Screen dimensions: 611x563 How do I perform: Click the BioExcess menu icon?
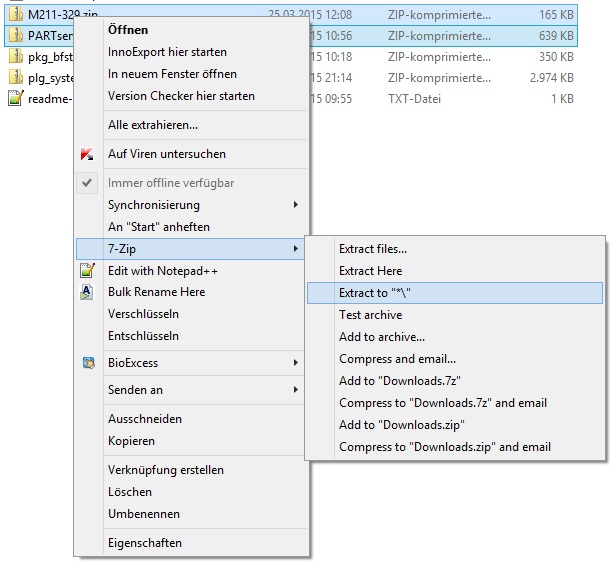[x=88, y=363]
